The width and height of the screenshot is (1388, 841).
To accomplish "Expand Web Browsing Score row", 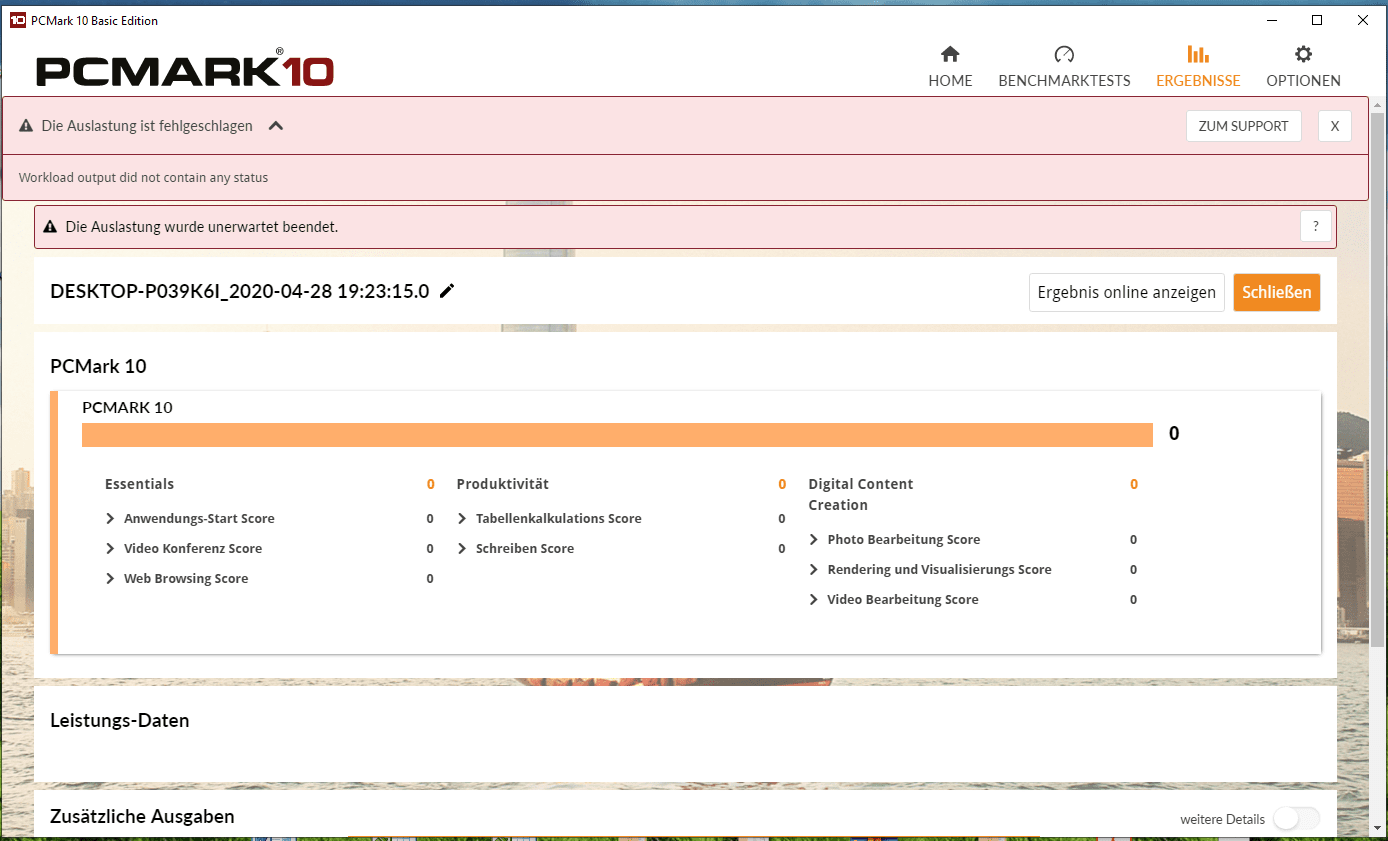I will click(110, 579).
